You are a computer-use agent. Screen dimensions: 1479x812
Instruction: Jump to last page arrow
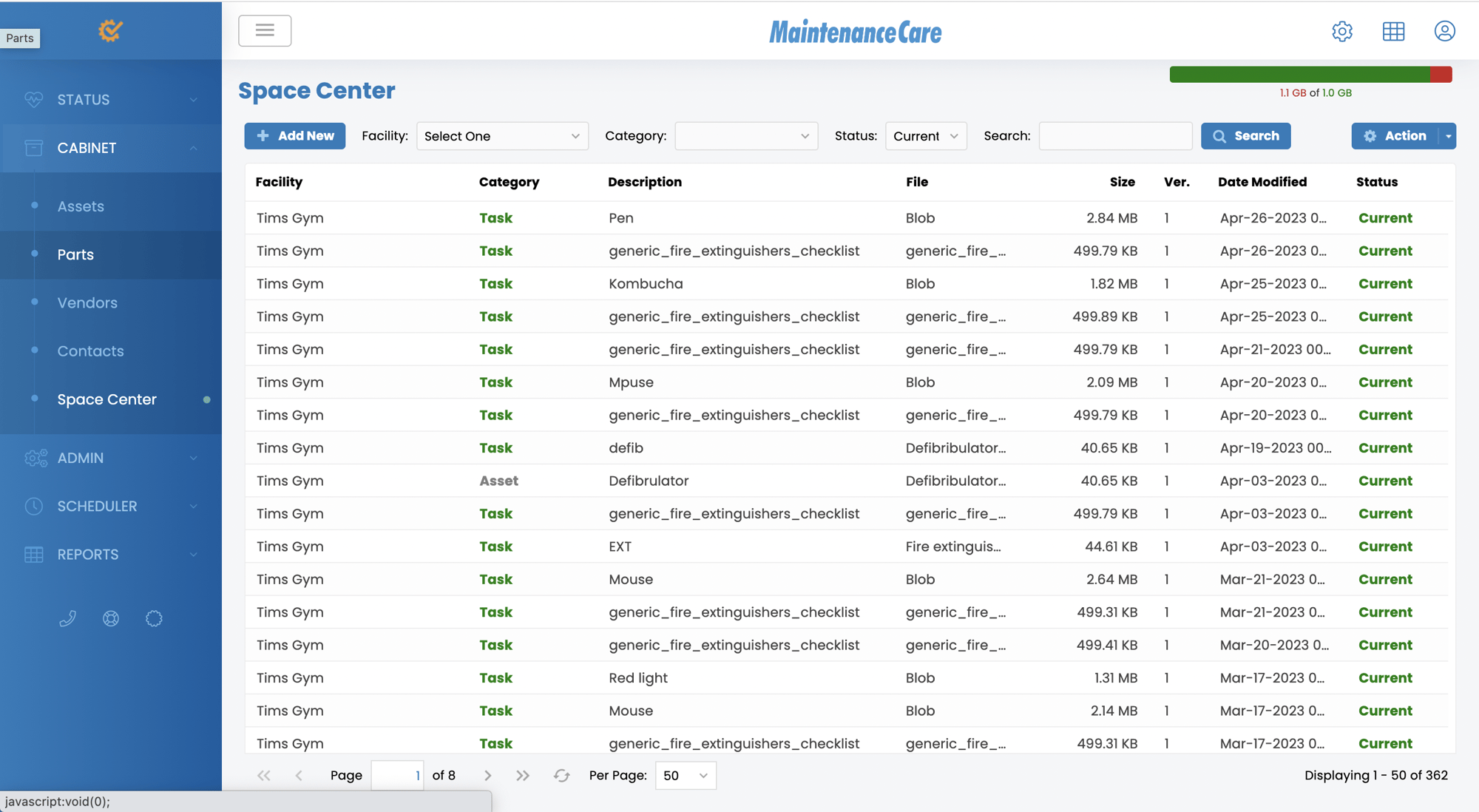point(523,775)
